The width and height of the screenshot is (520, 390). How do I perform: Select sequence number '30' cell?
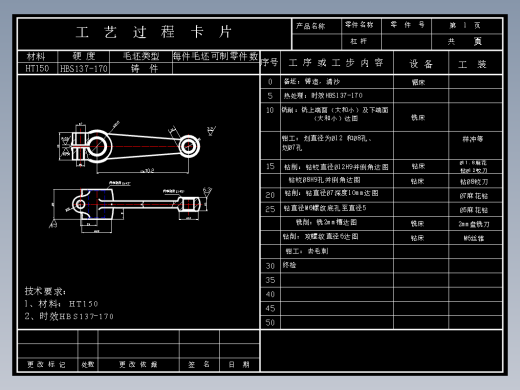tap(270, 266)
